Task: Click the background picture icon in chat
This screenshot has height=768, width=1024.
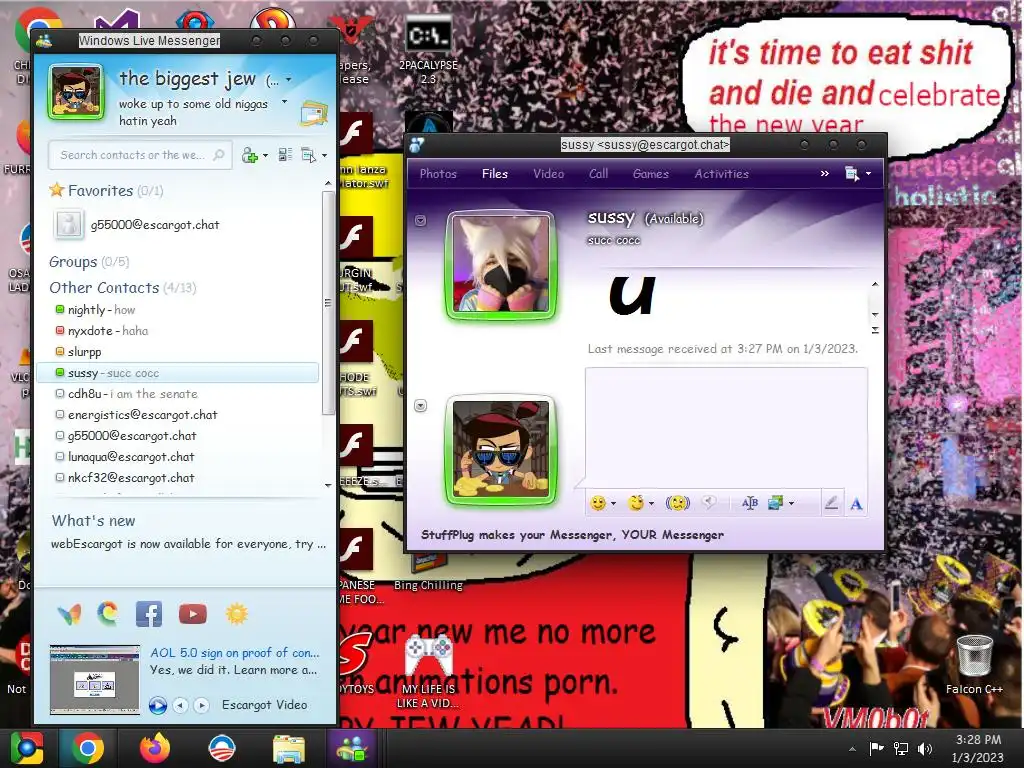Action: click(775, 503)
